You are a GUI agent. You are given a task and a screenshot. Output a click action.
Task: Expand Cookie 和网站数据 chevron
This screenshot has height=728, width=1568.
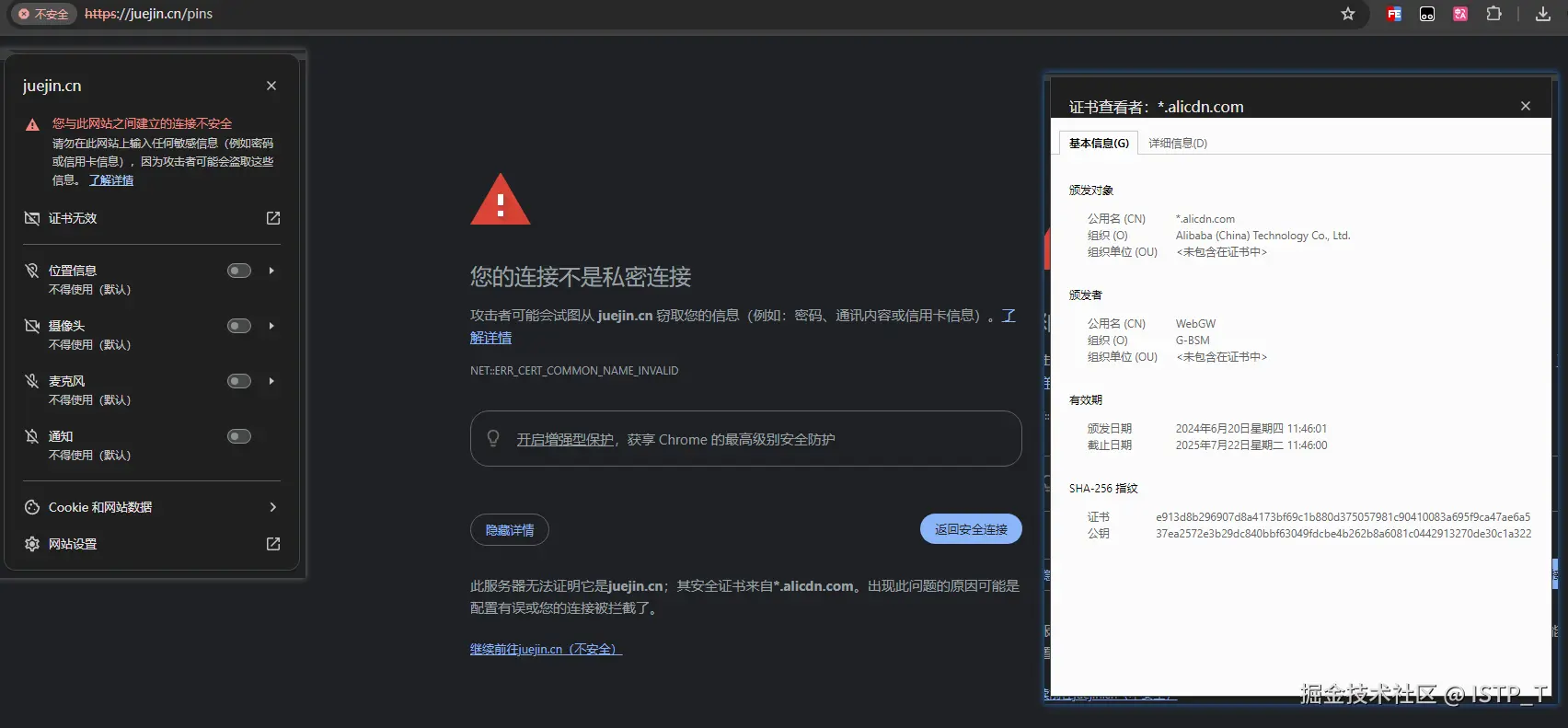(x=272, y=507)
